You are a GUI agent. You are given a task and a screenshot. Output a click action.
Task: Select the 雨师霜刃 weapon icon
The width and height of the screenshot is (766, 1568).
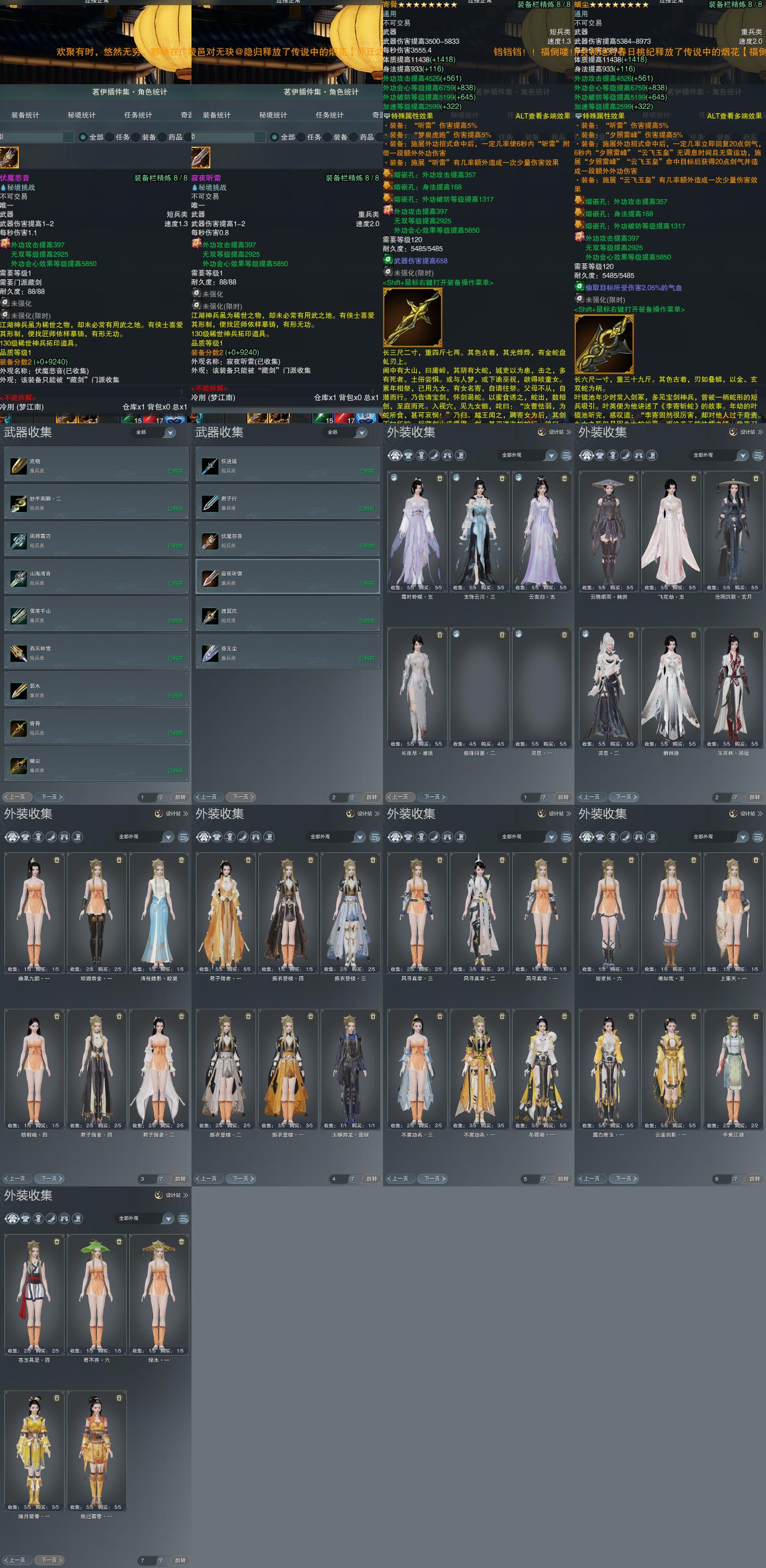click(18, 540)
